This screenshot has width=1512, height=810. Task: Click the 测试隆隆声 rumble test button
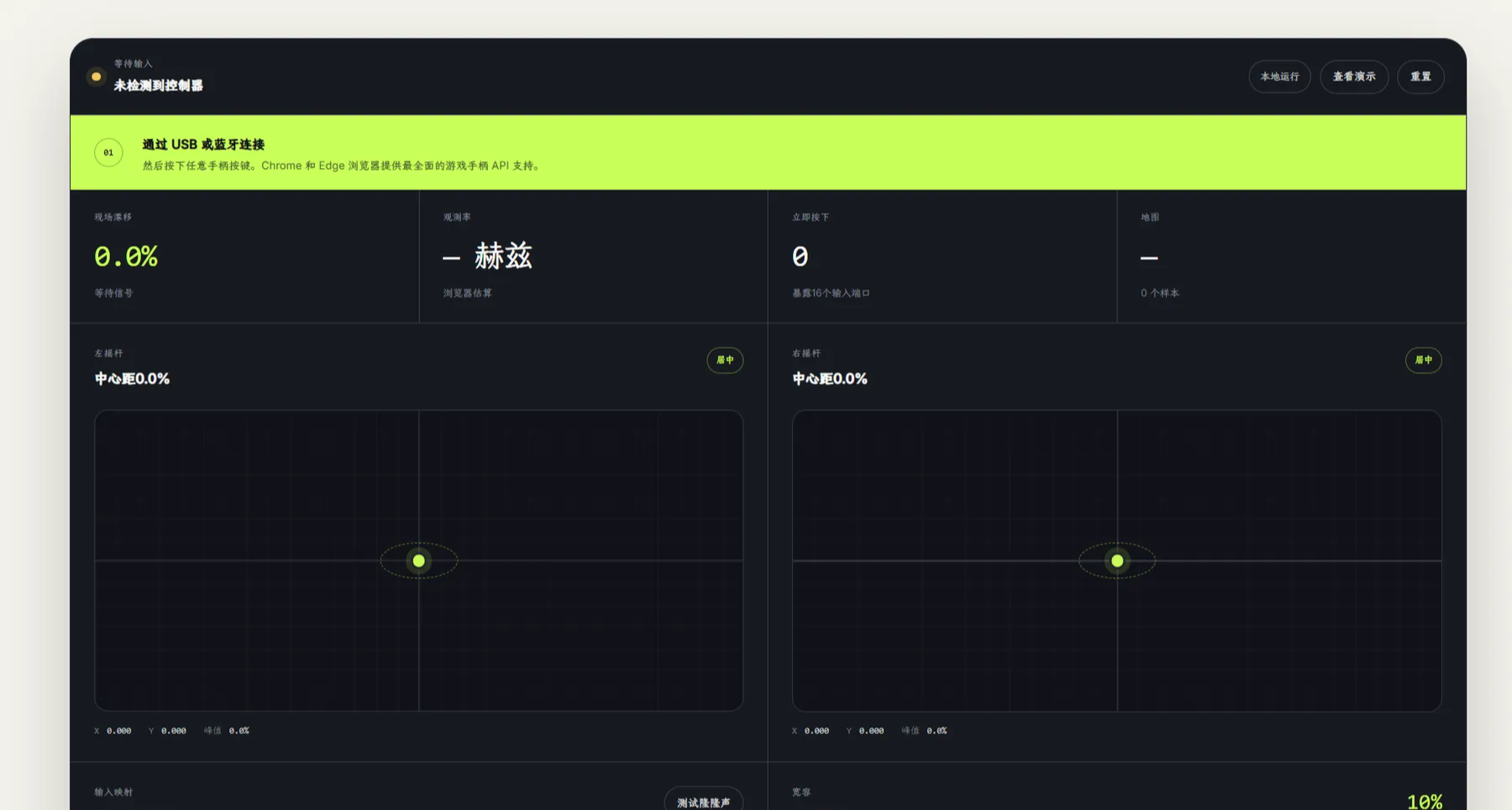click(703, 802)
